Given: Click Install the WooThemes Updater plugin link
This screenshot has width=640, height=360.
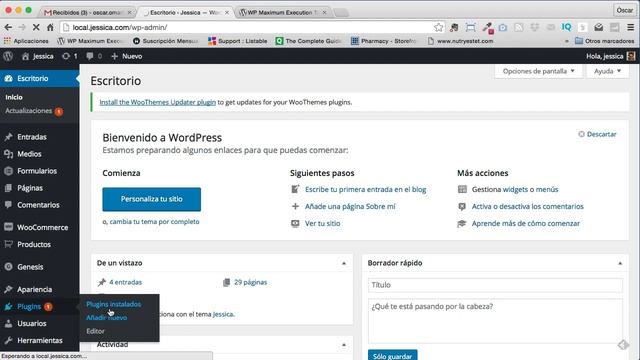Looking at the screenshot, I should (x=158, y=102).
